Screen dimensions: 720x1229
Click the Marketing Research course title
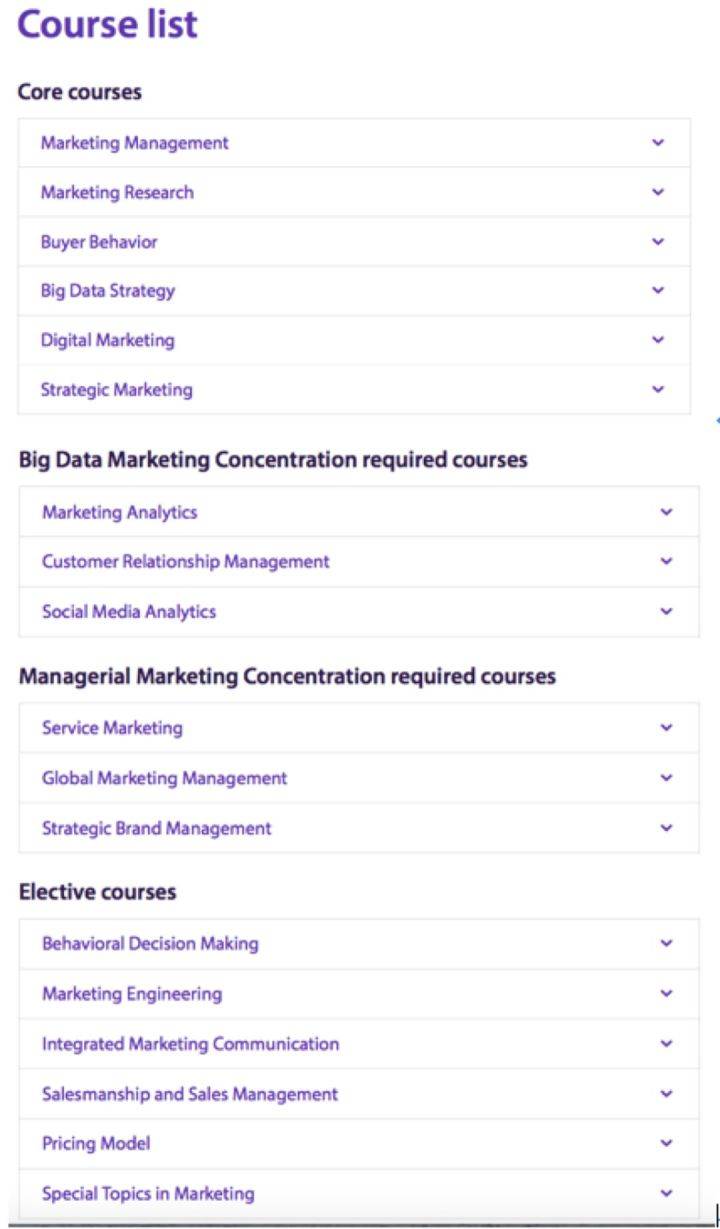[x=118, y=192]
